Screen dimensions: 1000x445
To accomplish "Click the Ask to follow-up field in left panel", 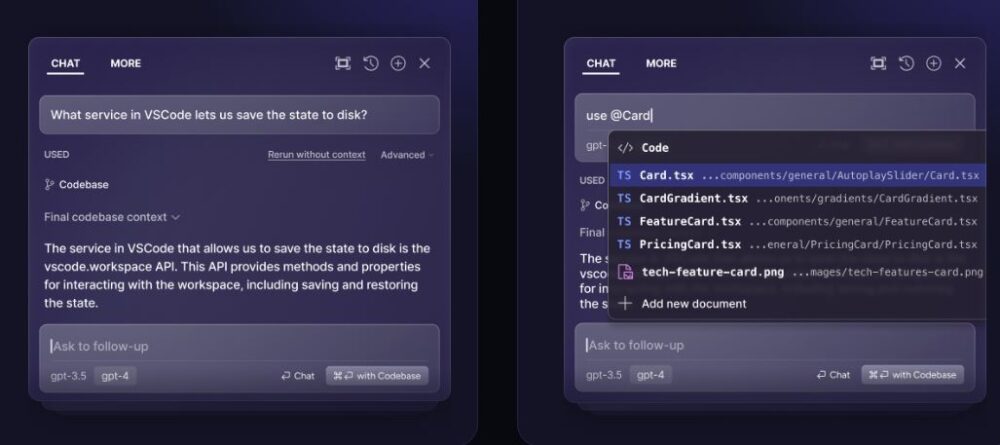I will tap(239, 346).
